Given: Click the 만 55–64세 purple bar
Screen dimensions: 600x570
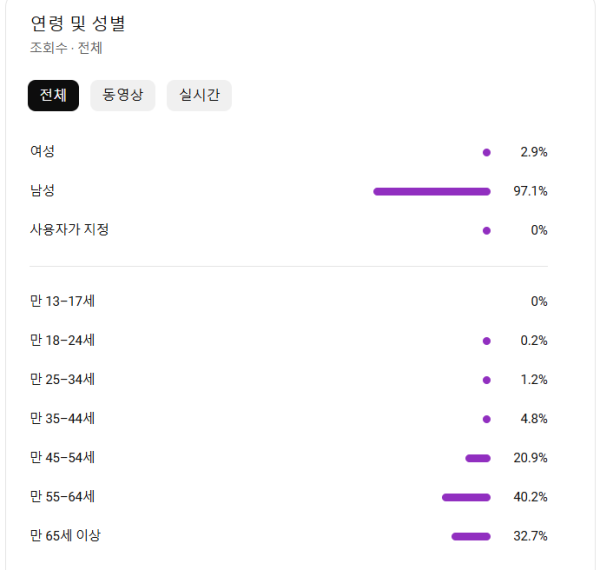Looking at the screenshot, I should point(466,497).
